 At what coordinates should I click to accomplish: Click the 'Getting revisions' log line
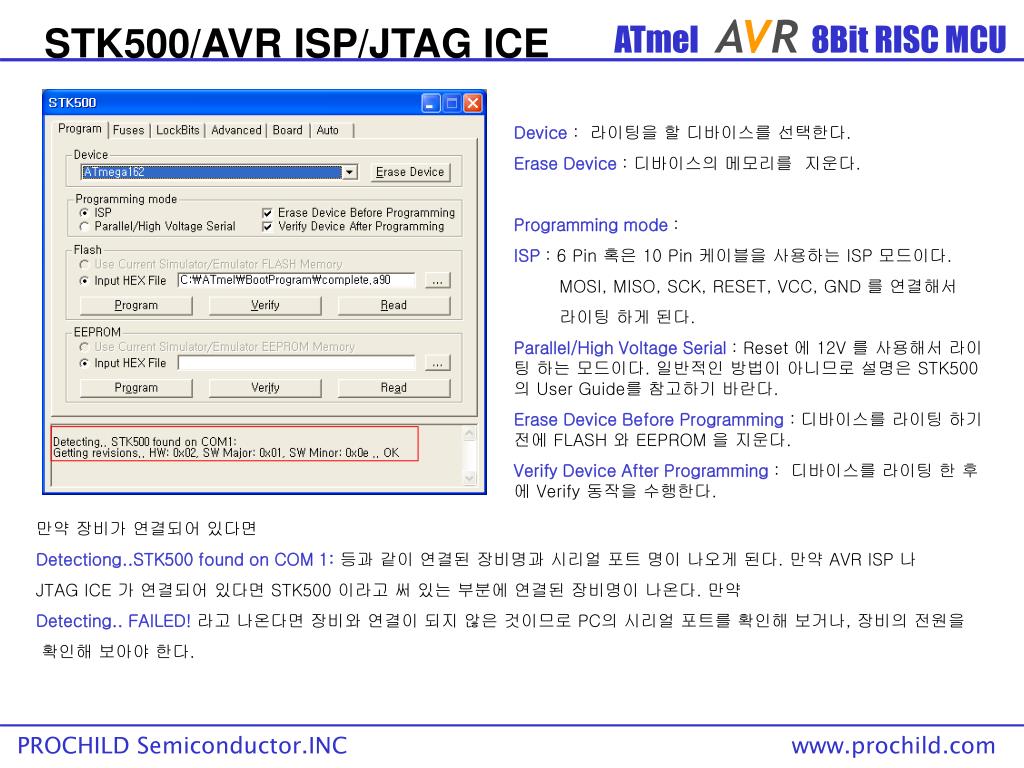click(226, 453)
